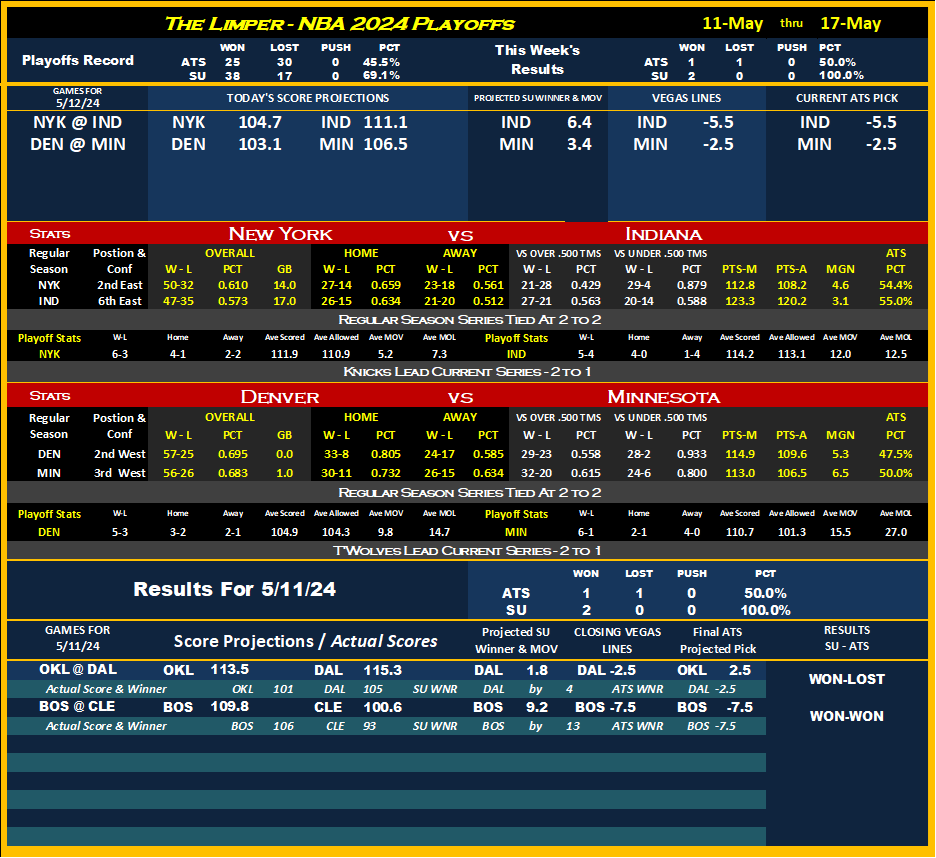The width and height of the screenshot is (936, 858).
Task: Select DEN playoff record "5-3"
Action: pyautogui.click(x=120, y=532)
